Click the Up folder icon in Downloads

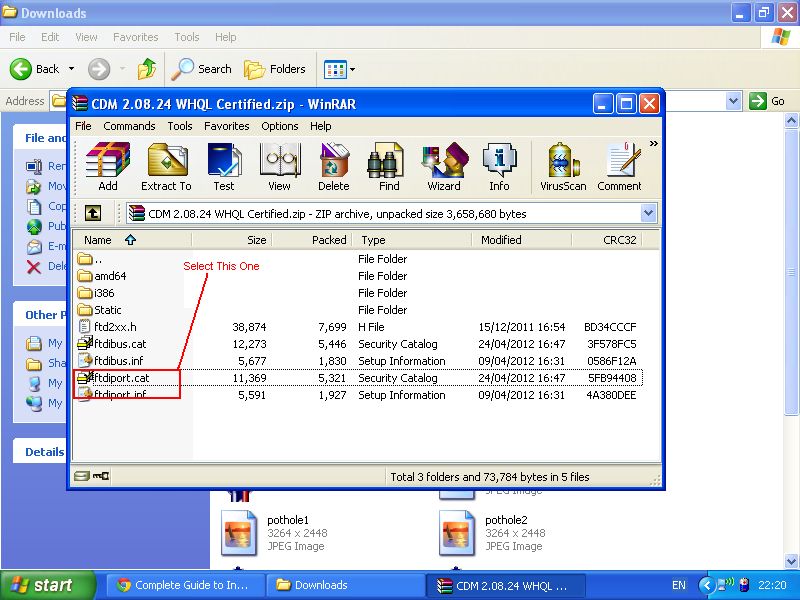click(x=147, y=69)
